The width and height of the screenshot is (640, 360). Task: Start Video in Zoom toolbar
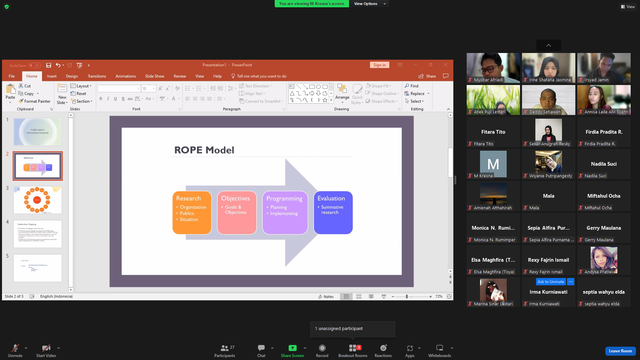click(x=46, y=350)
